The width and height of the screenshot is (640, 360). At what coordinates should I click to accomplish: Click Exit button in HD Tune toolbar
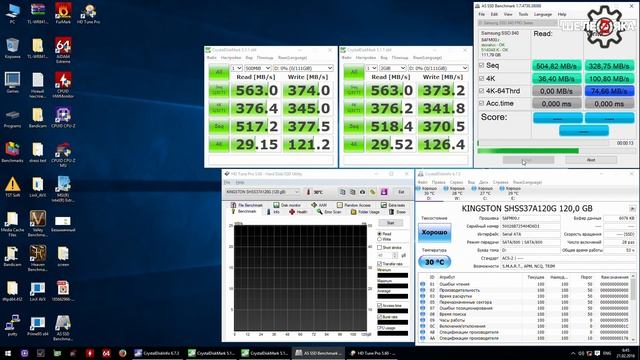coord(401,192)
